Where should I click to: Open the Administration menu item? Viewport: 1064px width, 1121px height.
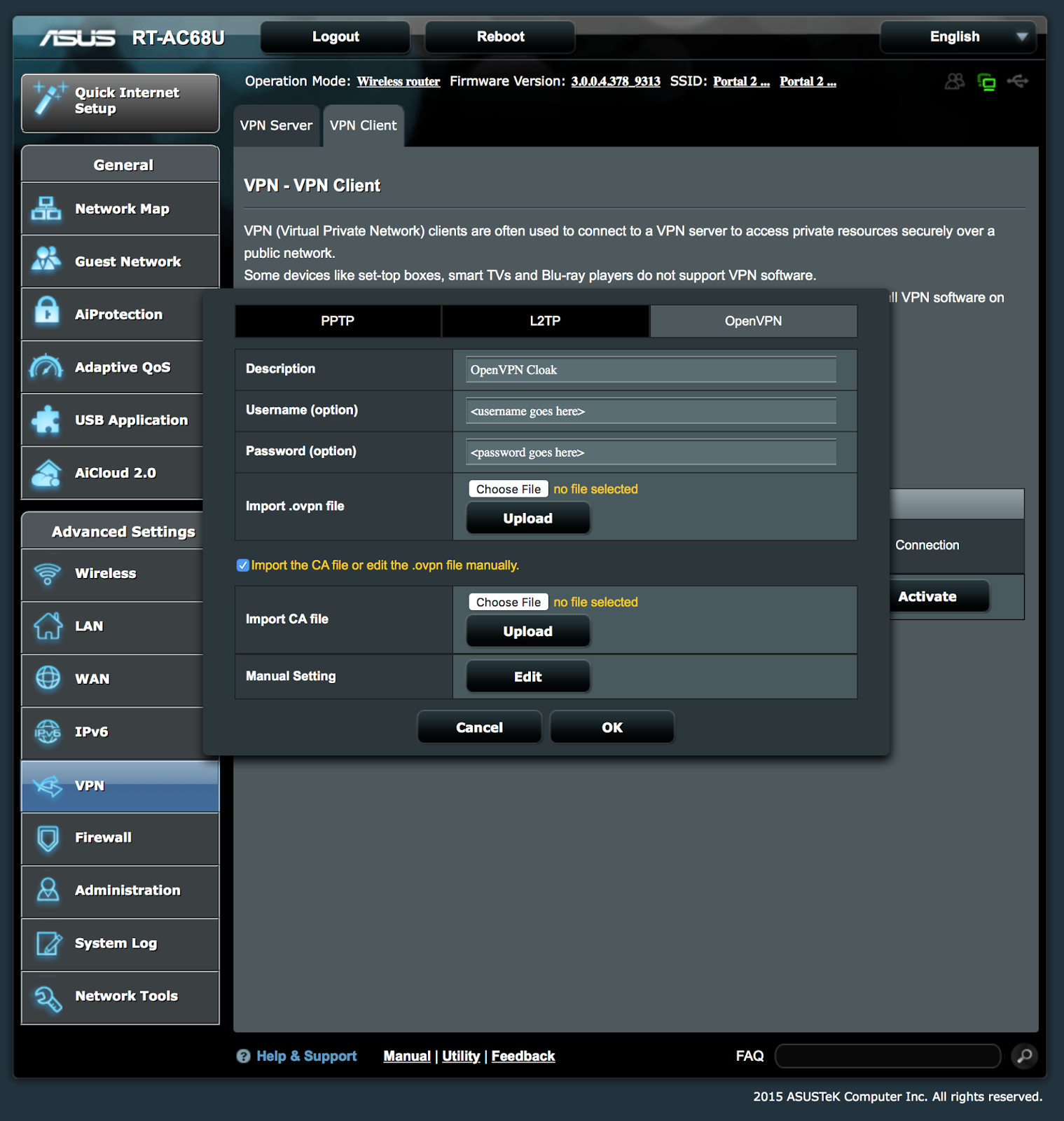(x=120, y=890)
